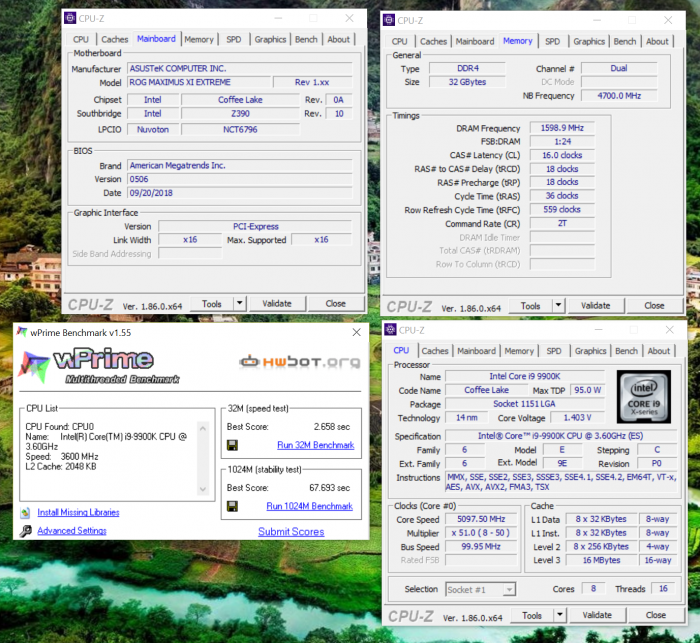Viewport: 700px width, 643px height.
Task: Click floppy save icon under 1024M test
Action: (x=232, y=506)
